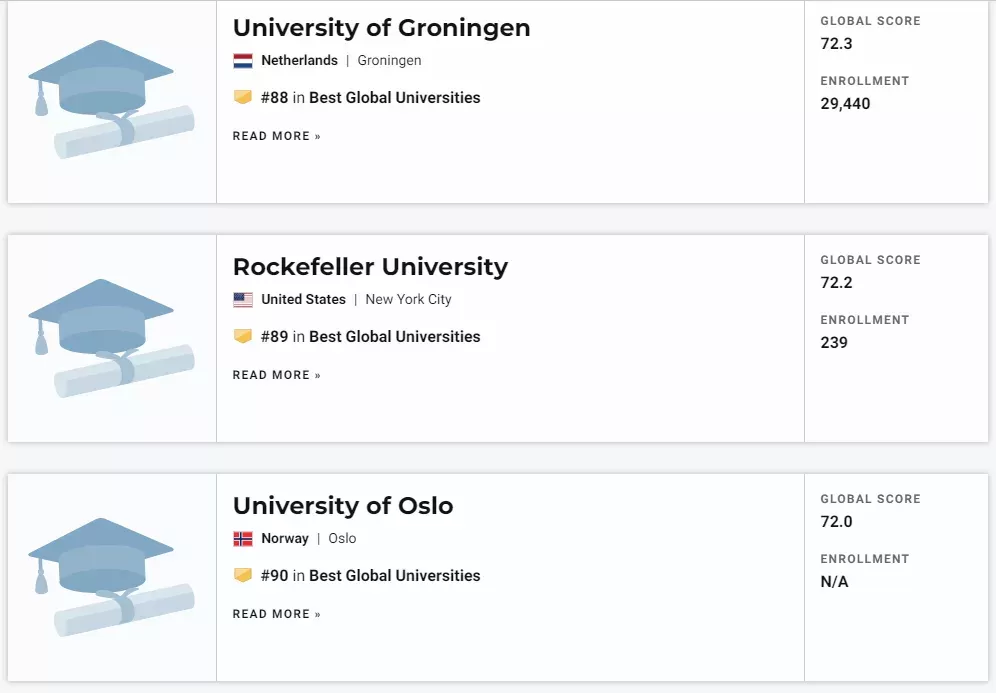This screenshot has height=693, width=996.
Task: Open the University of Oslo graduation cap thumbnail
Action: (x=111, y=577)
